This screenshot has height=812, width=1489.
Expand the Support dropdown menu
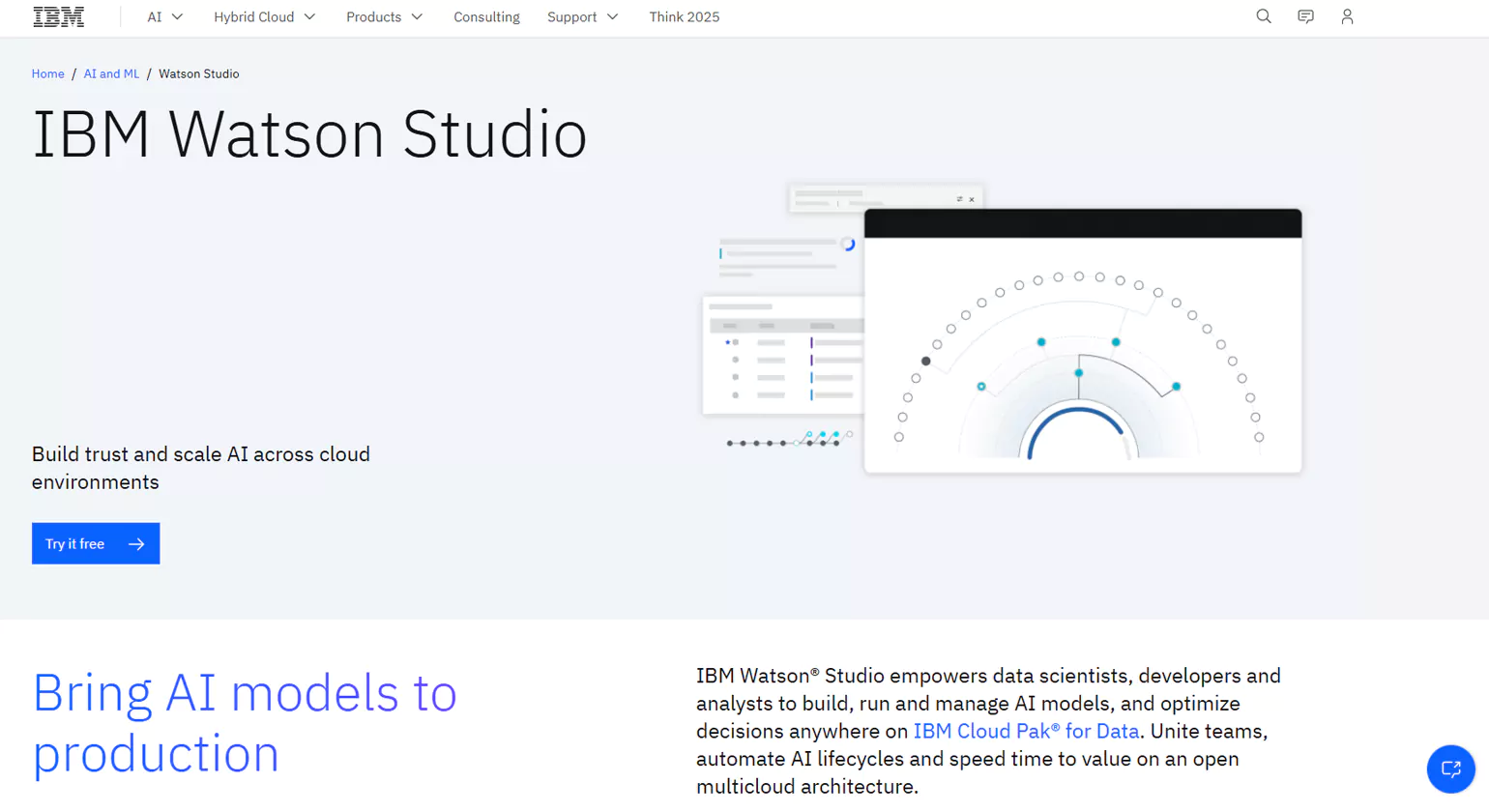tap(581, 16)
